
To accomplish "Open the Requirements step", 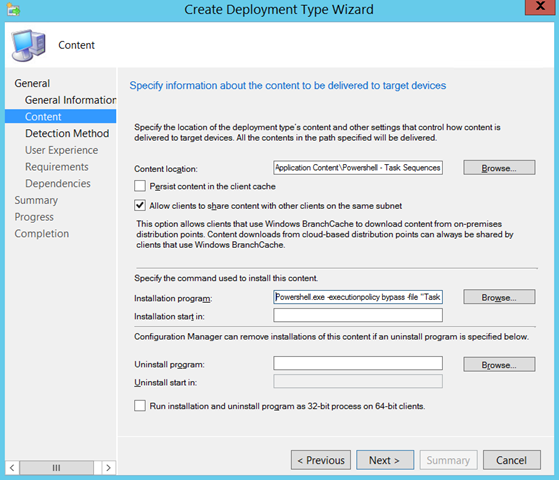I will (57, 167).
